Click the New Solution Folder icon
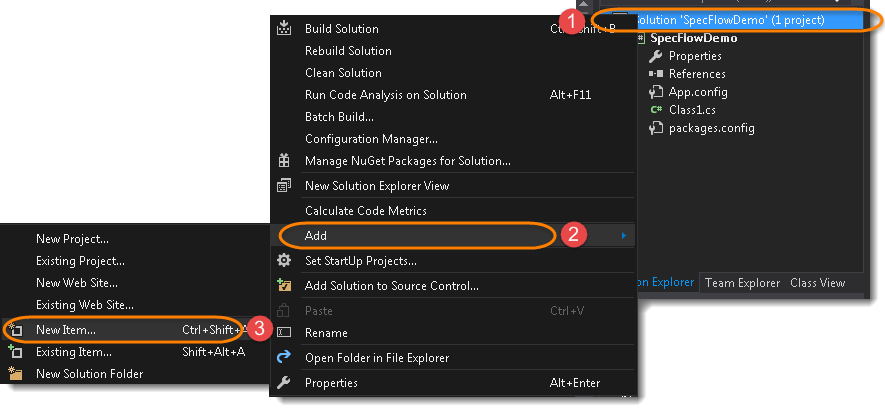This screenshot has height=412, width=885. pyautogui.click(x=15, y=374)
